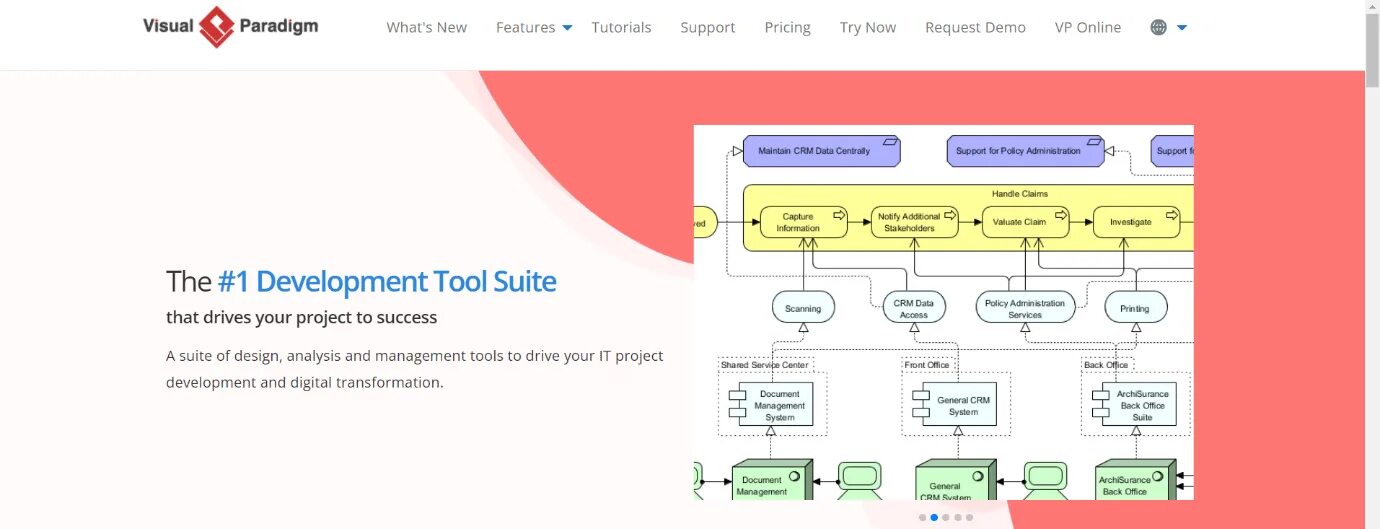The image size is (1380, 529).
Task: Click 'Support for Policy Administration' box
Action: pyautogui.click(x=1025, y=151)
